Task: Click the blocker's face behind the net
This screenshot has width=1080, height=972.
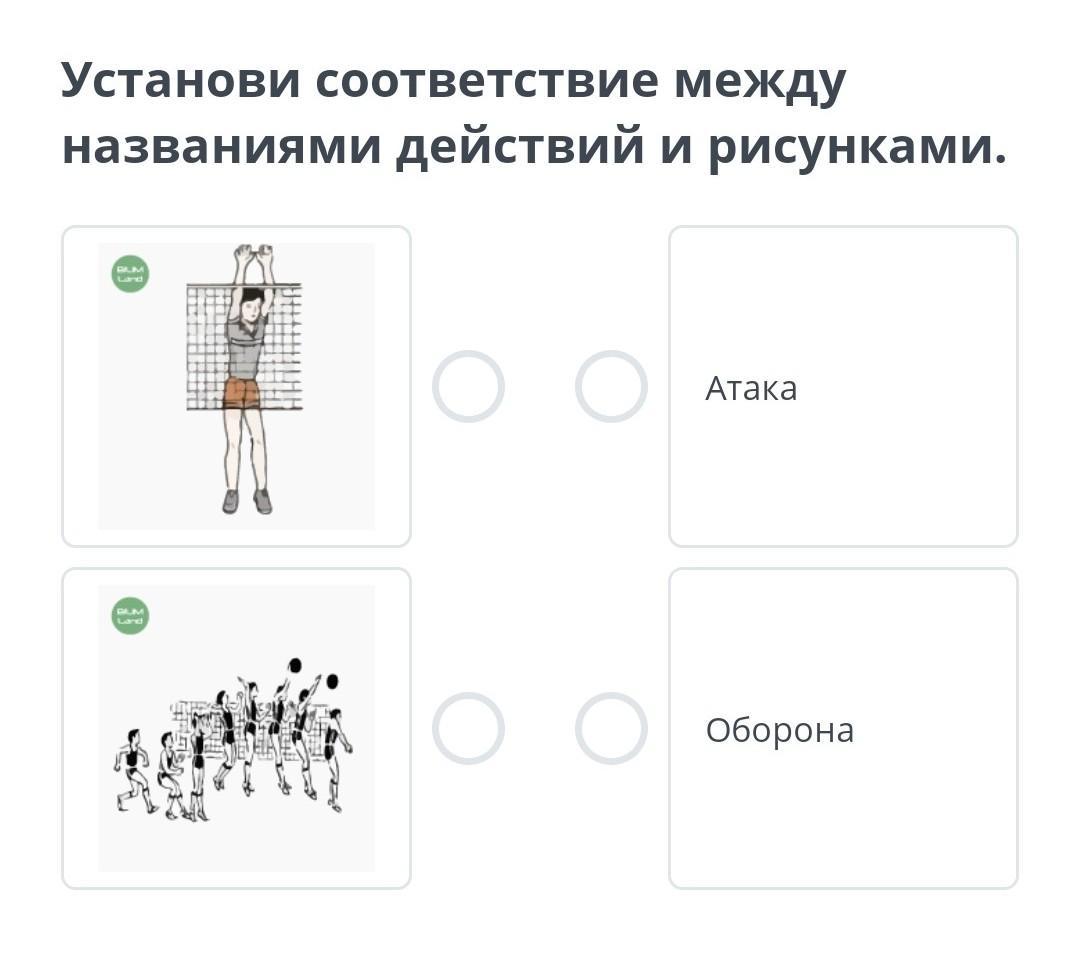Action: click(x=252, y=308)
